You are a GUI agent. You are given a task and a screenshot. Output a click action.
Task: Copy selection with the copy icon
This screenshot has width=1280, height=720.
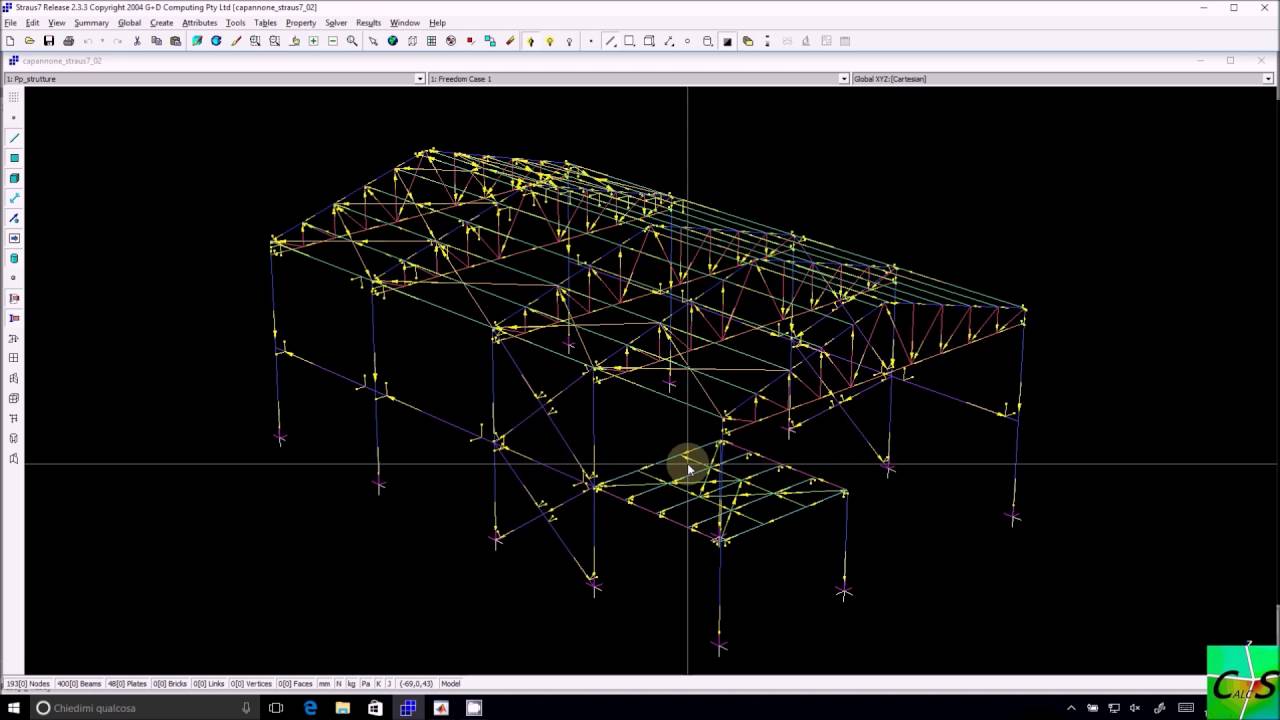coord(156,41)
